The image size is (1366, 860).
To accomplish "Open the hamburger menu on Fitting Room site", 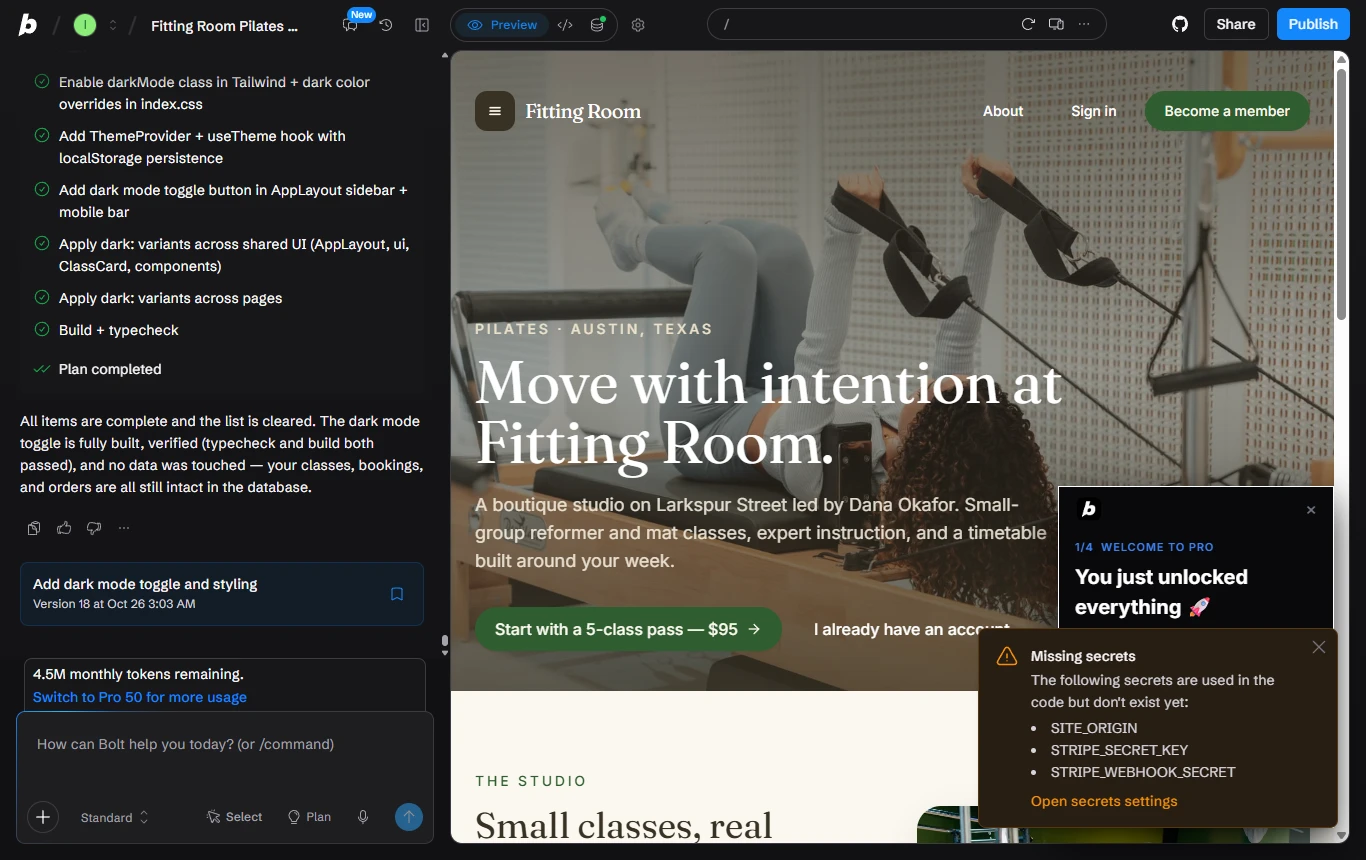I will coord(494,111).
